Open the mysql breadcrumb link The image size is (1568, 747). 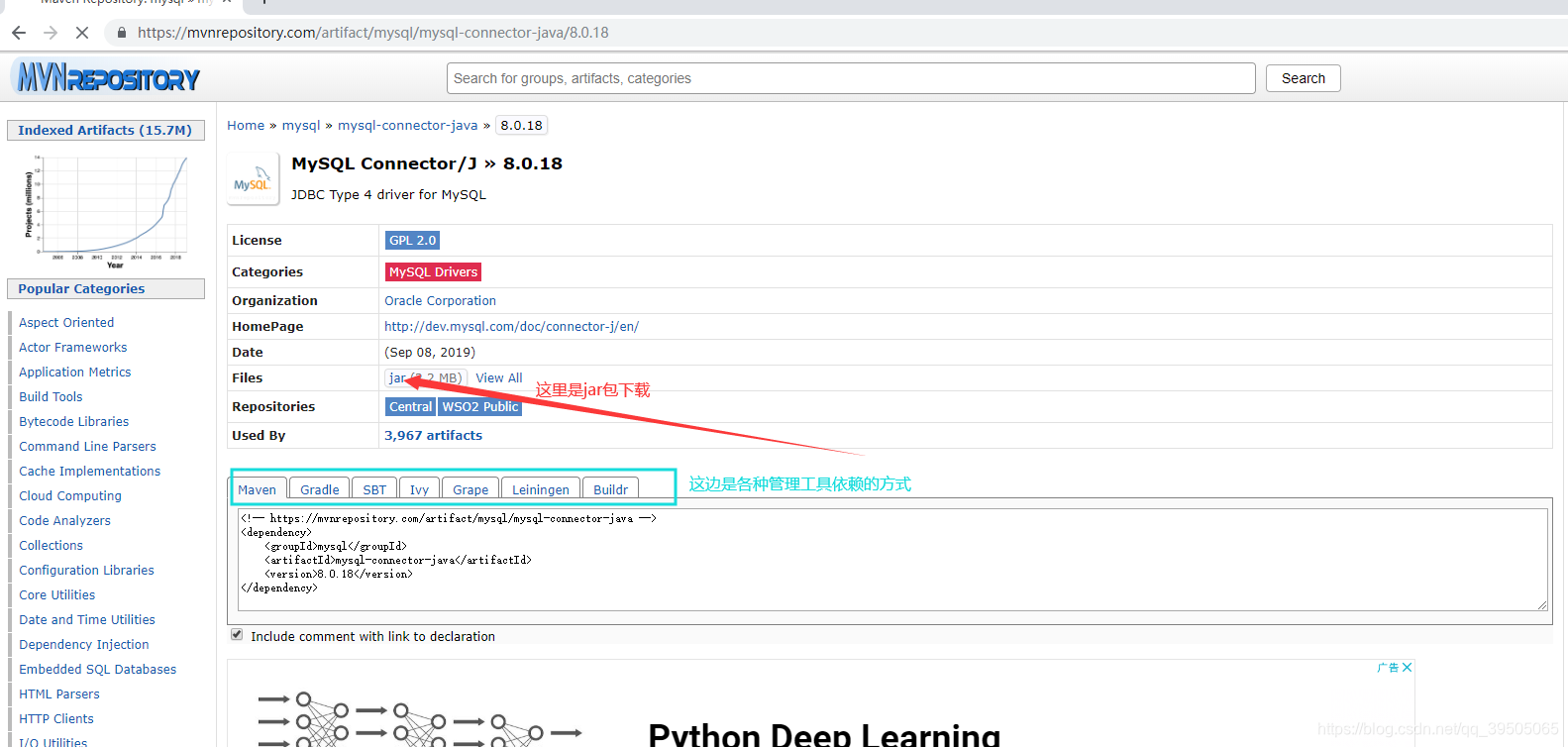(301, 126)
